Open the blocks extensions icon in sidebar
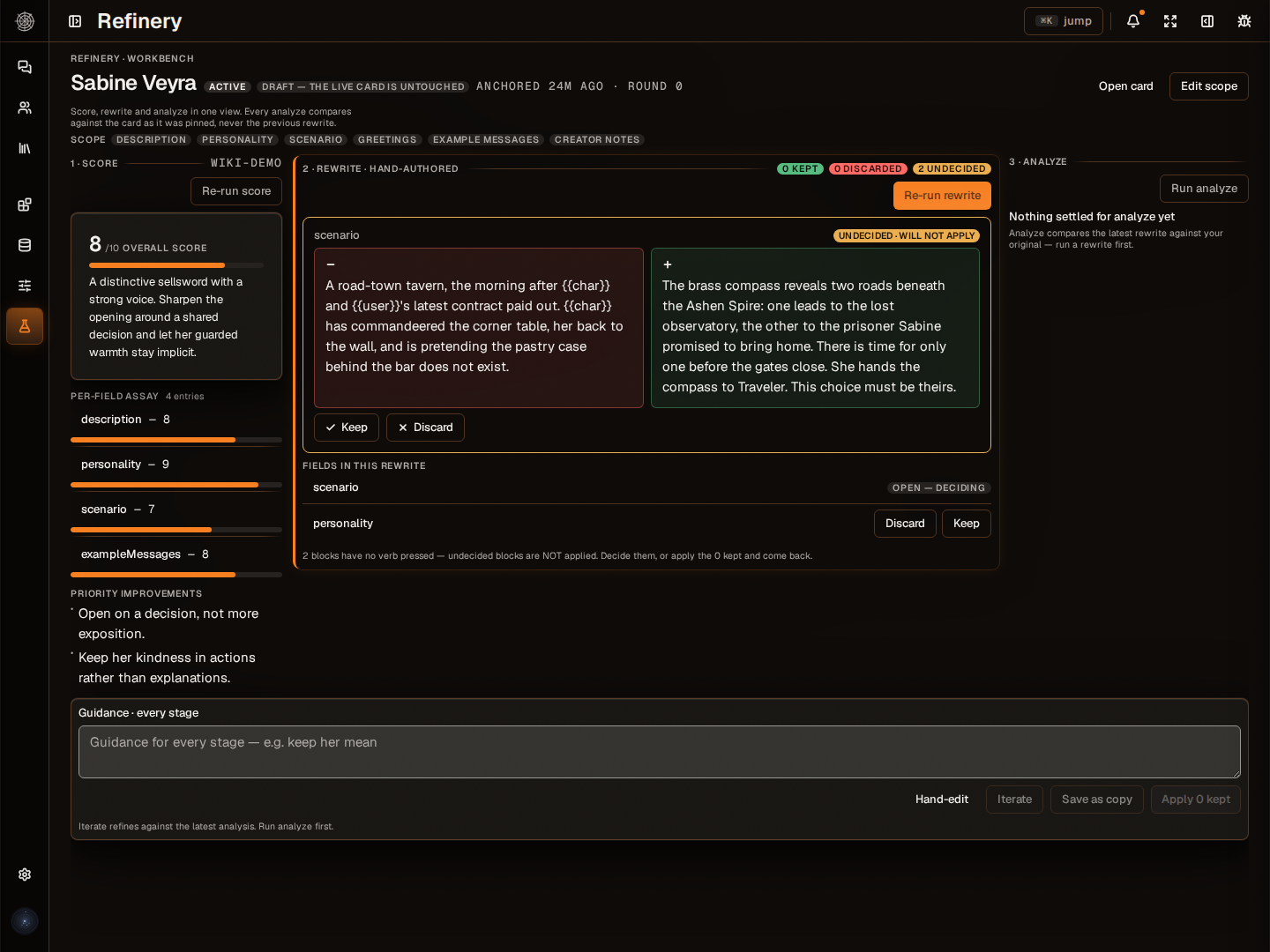Screen dimensions: 1270x952 [x=25, y=205]
